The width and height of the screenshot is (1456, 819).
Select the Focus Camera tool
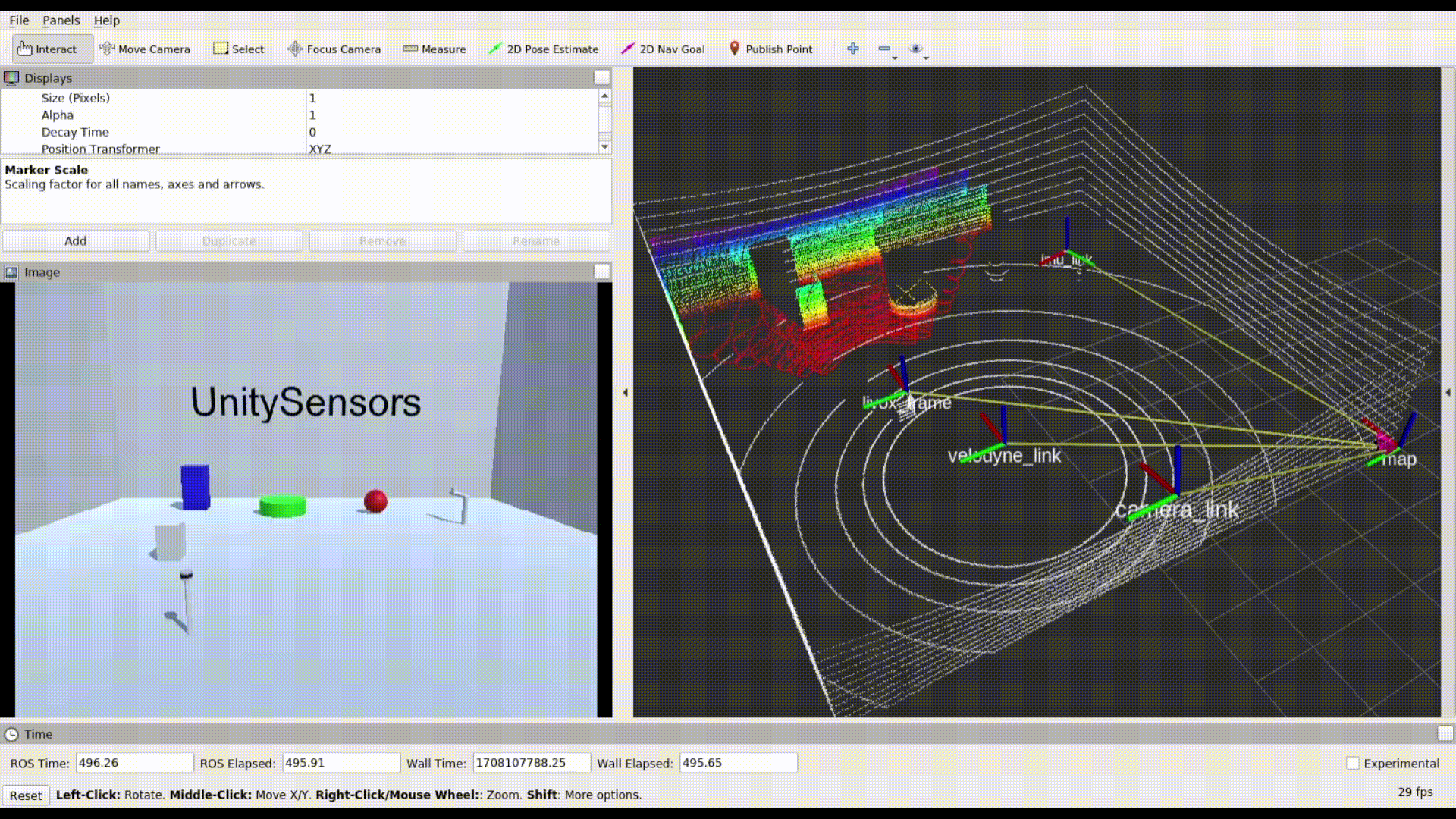click(335, 48)
